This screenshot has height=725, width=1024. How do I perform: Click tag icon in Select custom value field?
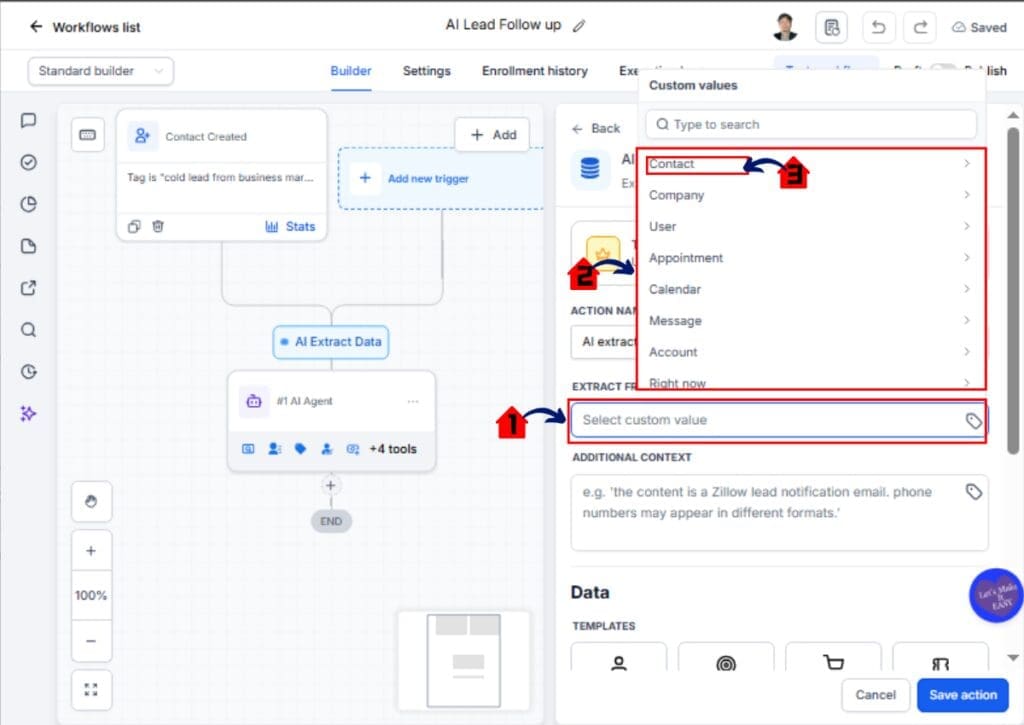(973, 421)
